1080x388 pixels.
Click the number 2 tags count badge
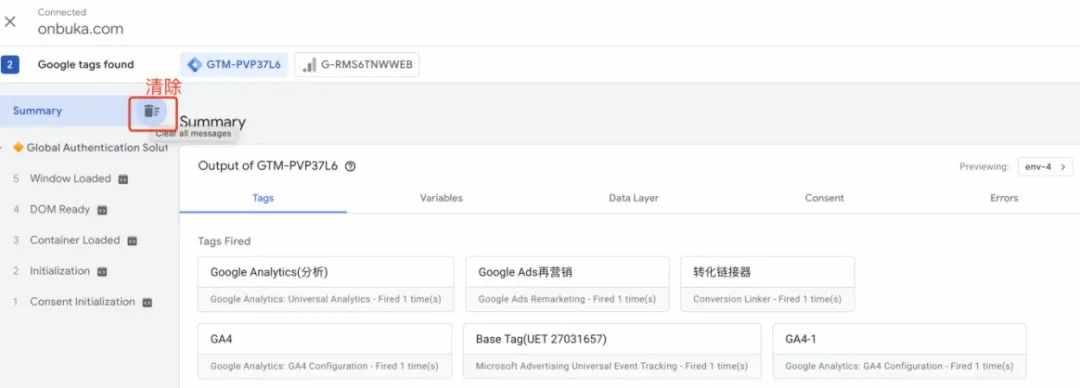[10, 65]
